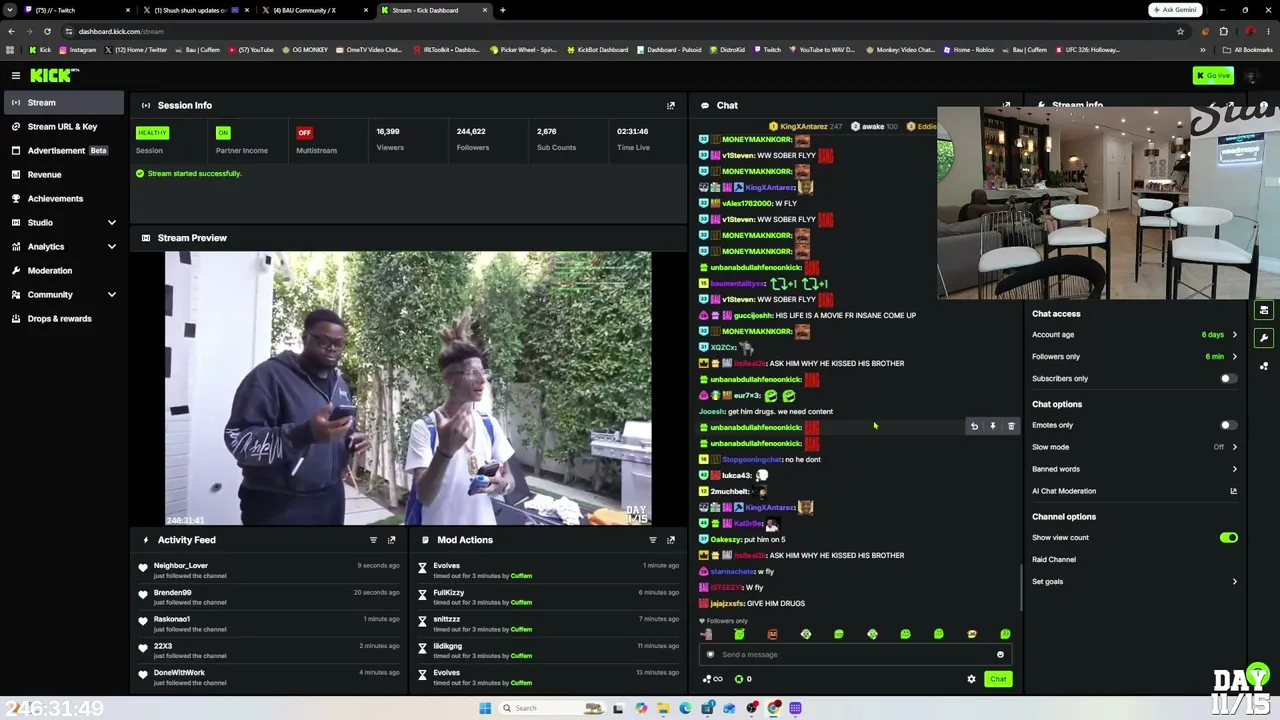Screen dimensions: 1280x720
Task: Open Achievements in the sidebar
Action: 63,199
